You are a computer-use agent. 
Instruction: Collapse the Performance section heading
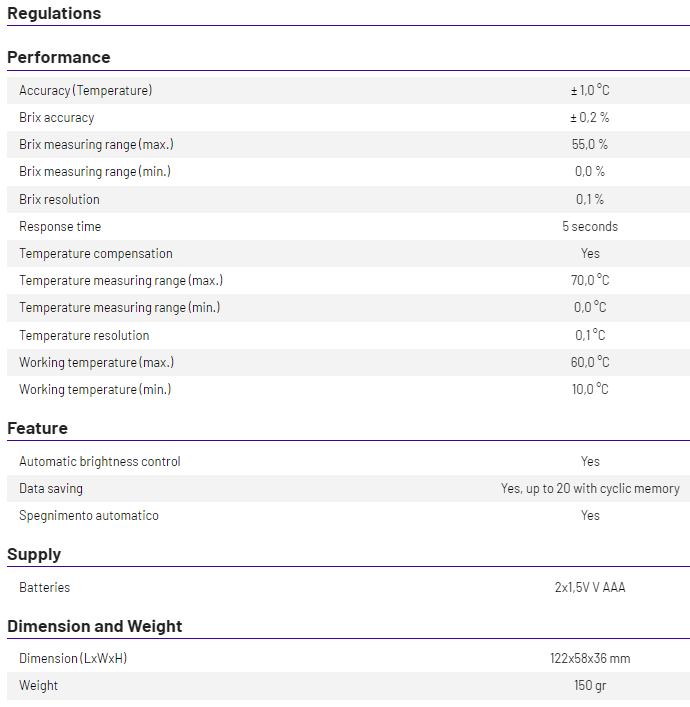[59, 57]
